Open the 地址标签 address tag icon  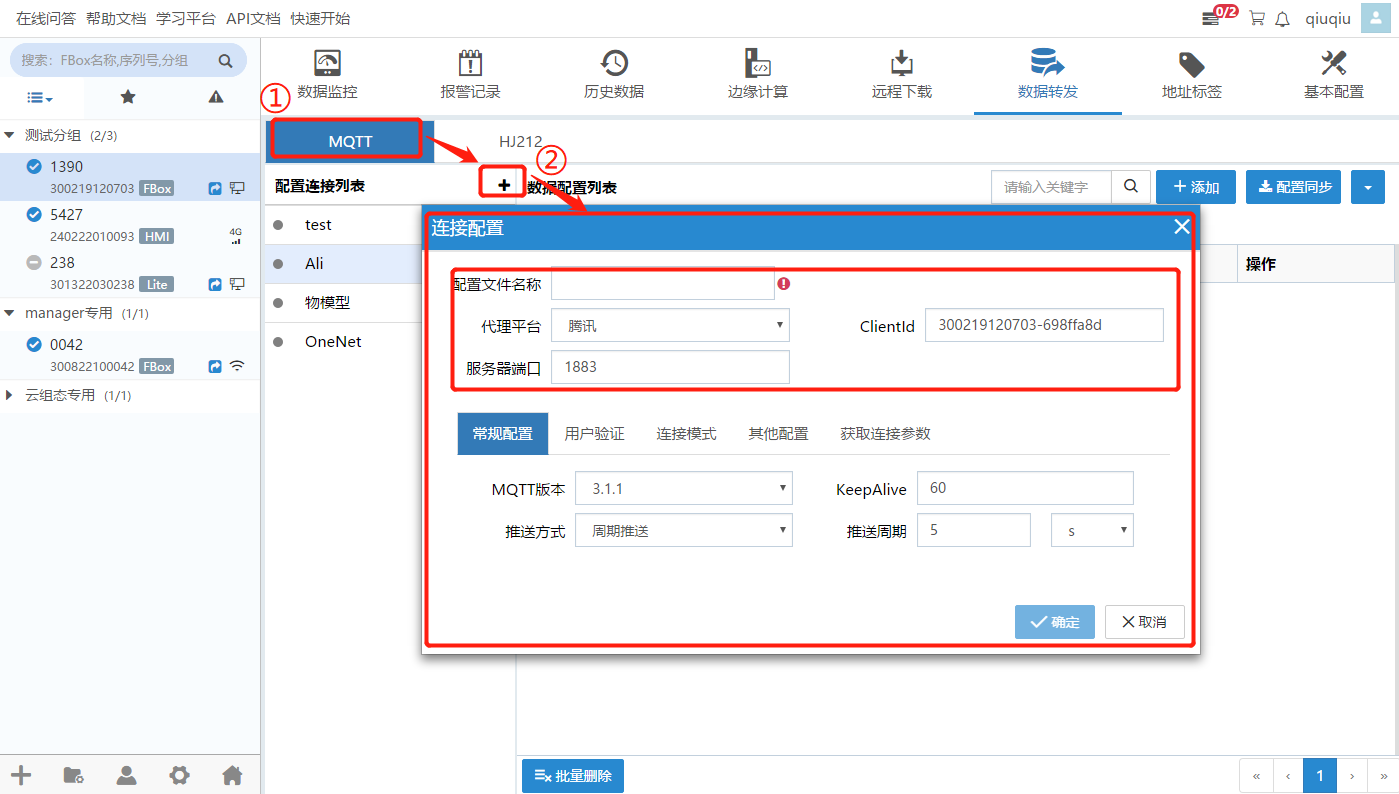coord(1191,64)
